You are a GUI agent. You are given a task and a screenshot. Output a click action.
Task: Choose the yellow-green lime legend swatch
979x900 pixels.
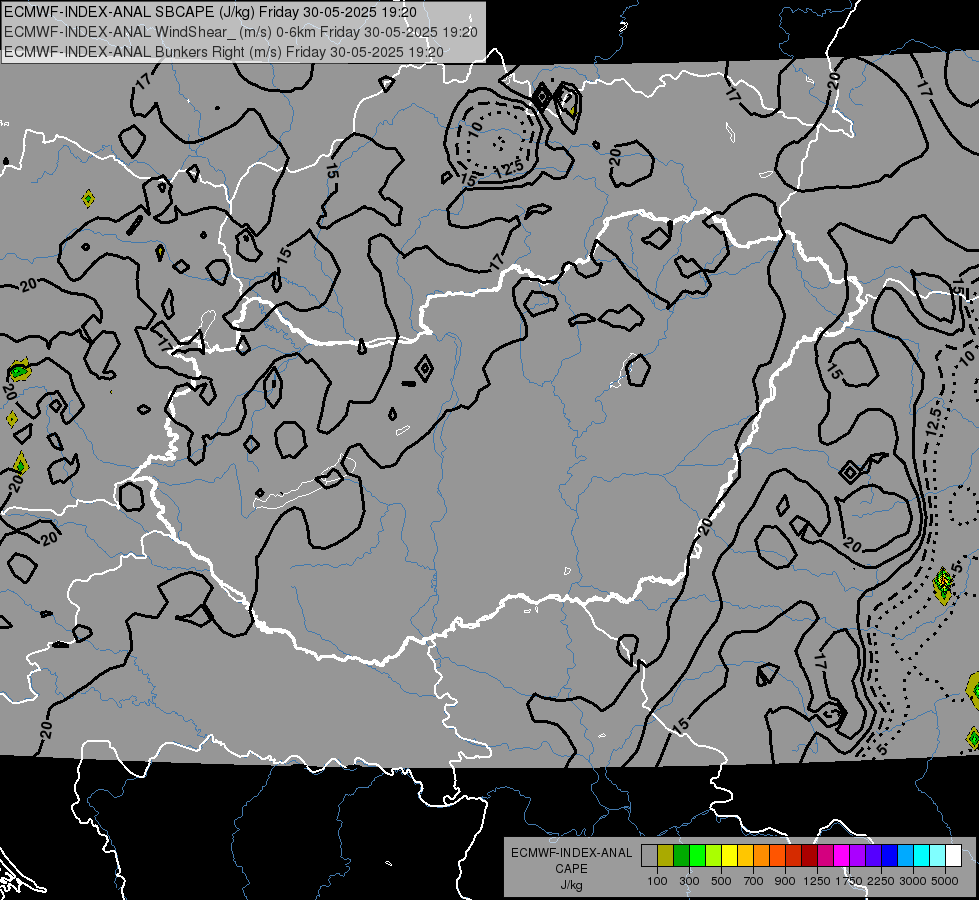coord(714,856)
